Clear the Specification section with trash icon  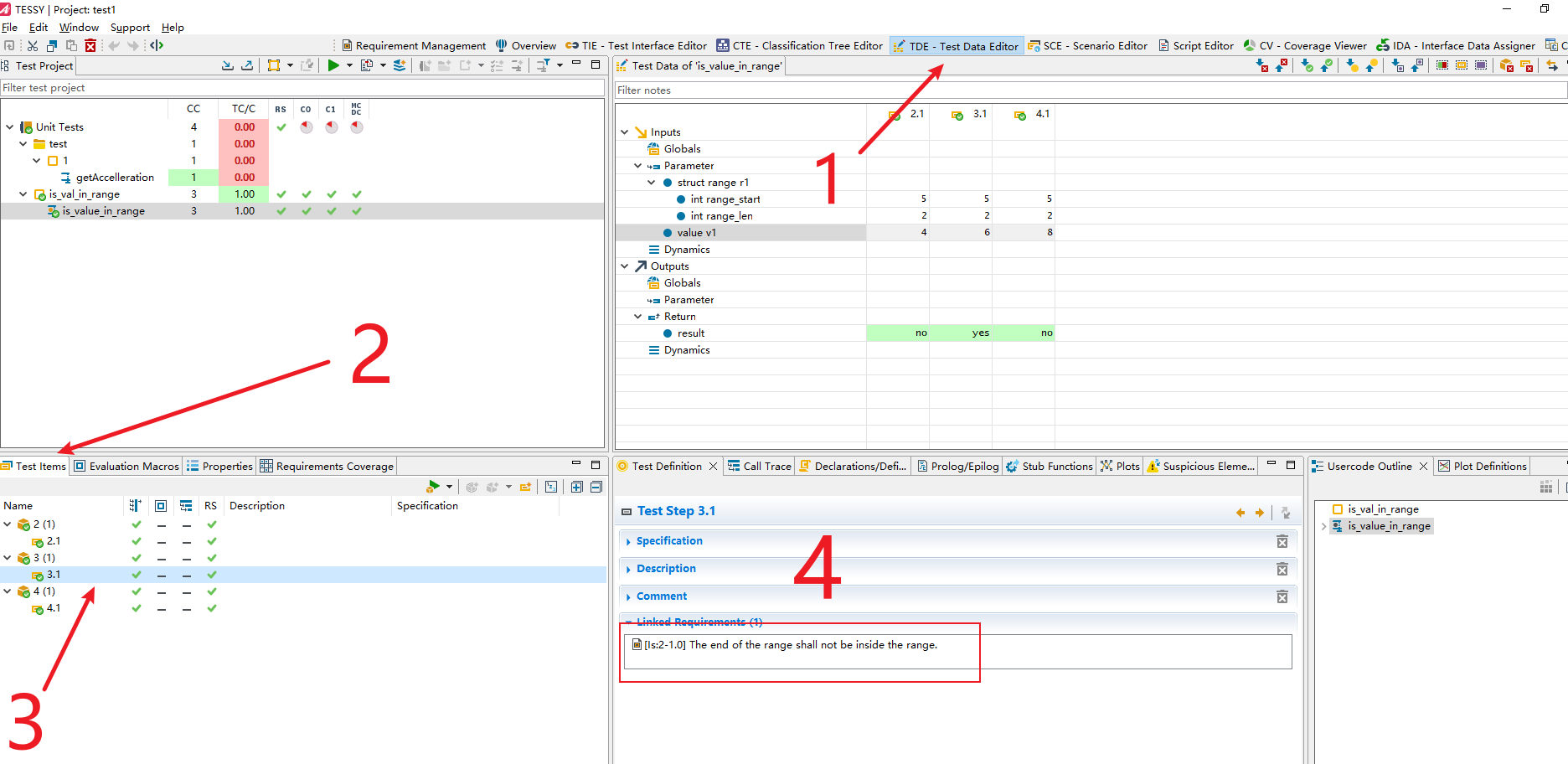1282,542
